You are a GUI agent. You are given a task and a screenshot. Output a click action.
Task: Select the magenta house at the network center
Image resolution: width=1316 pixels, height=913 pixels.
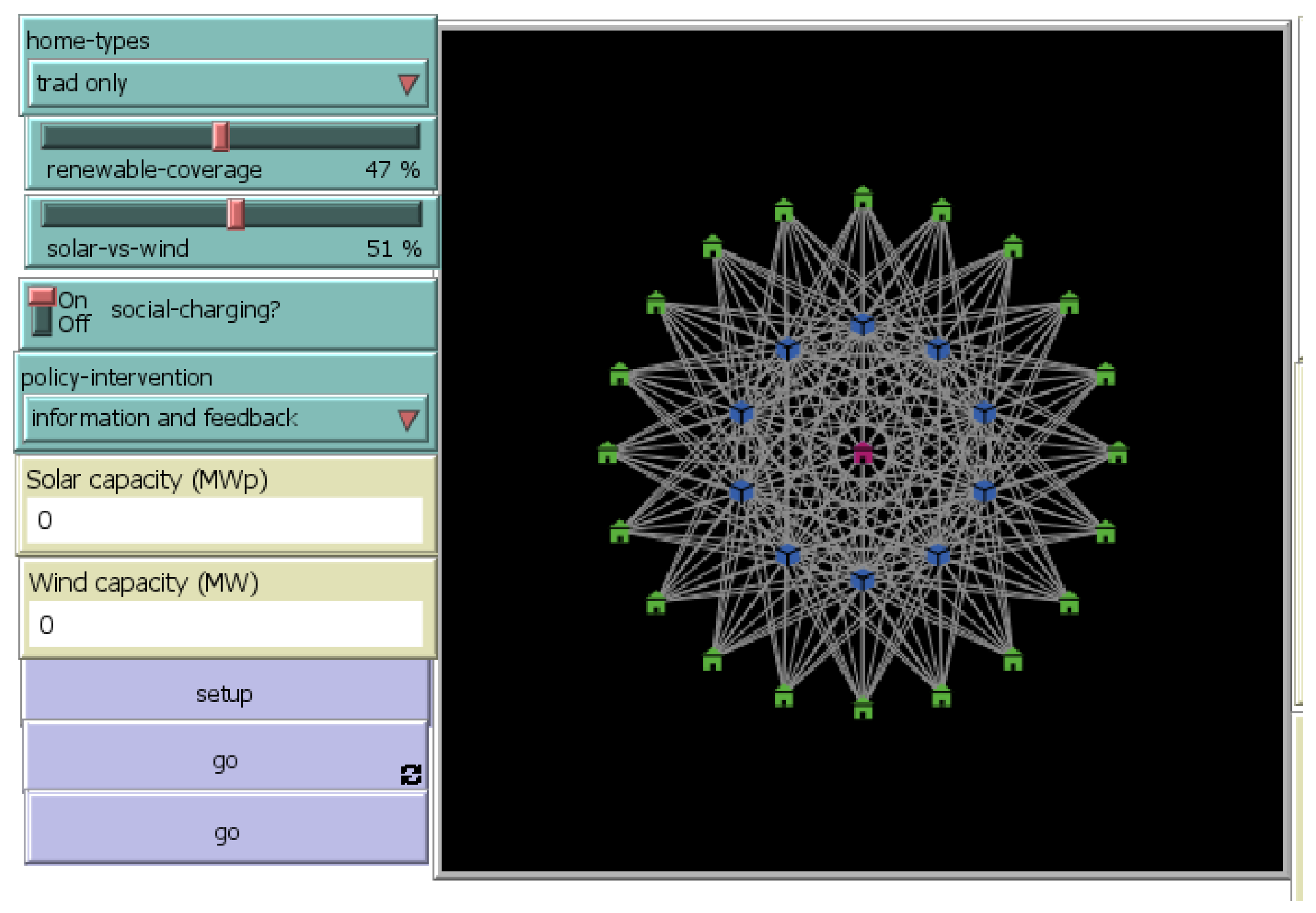pos(863,452)
